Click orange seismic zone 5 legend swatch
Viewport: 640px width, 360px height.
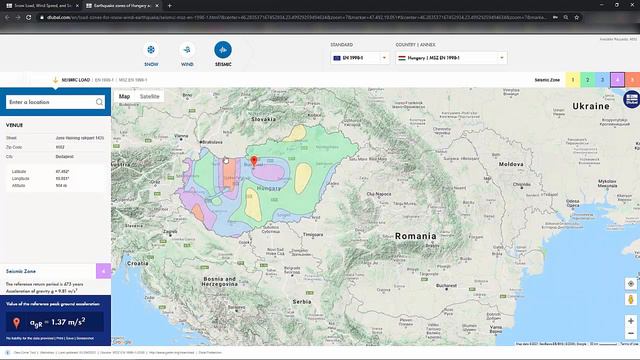633,80
